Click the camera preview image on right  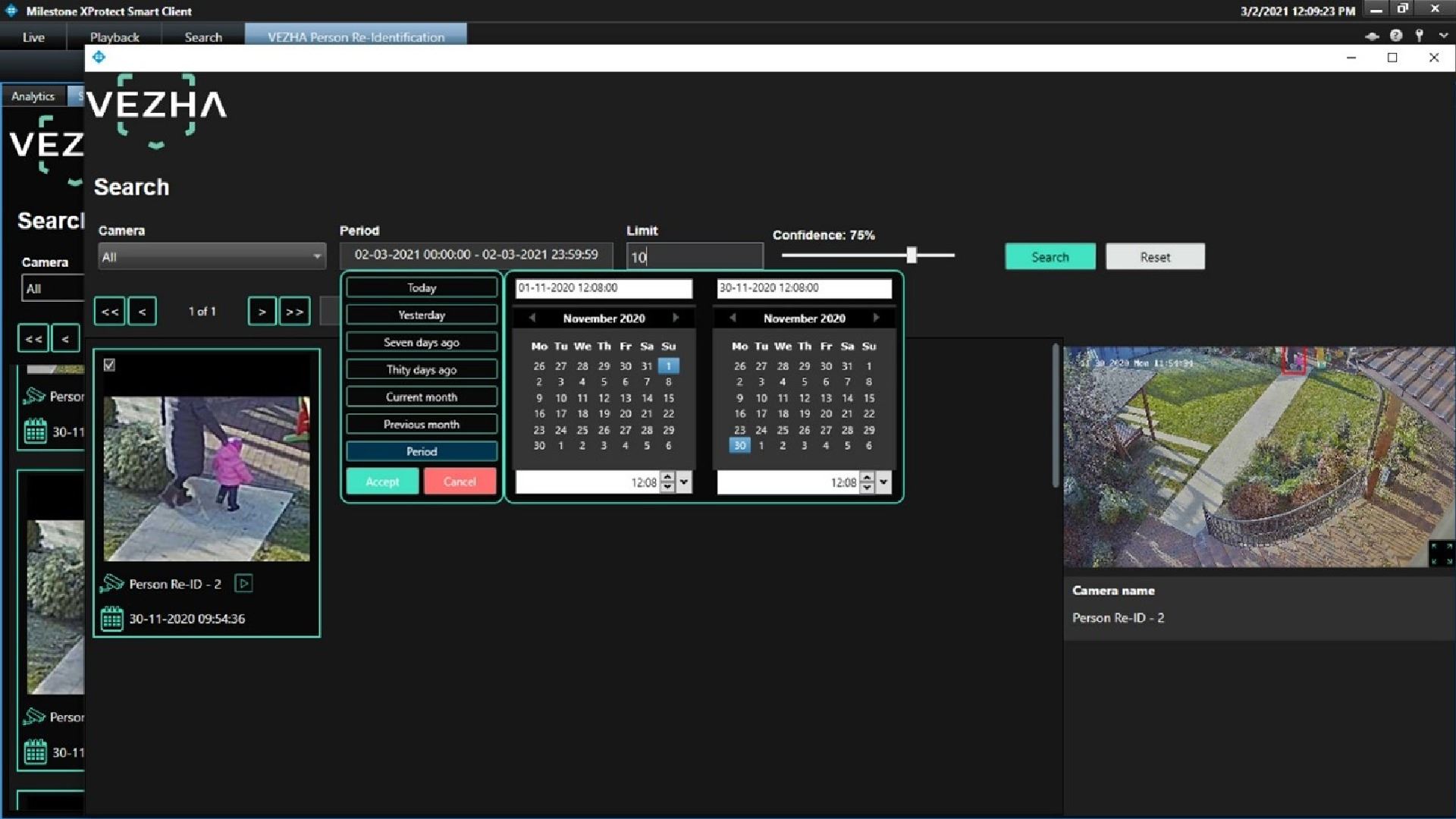(1259, 457)
